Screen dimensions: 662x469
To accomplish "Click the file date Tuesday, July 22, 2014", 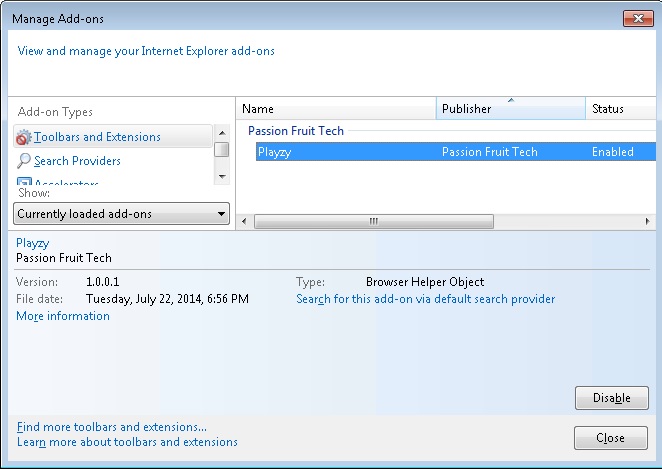I will click(167, 299).
